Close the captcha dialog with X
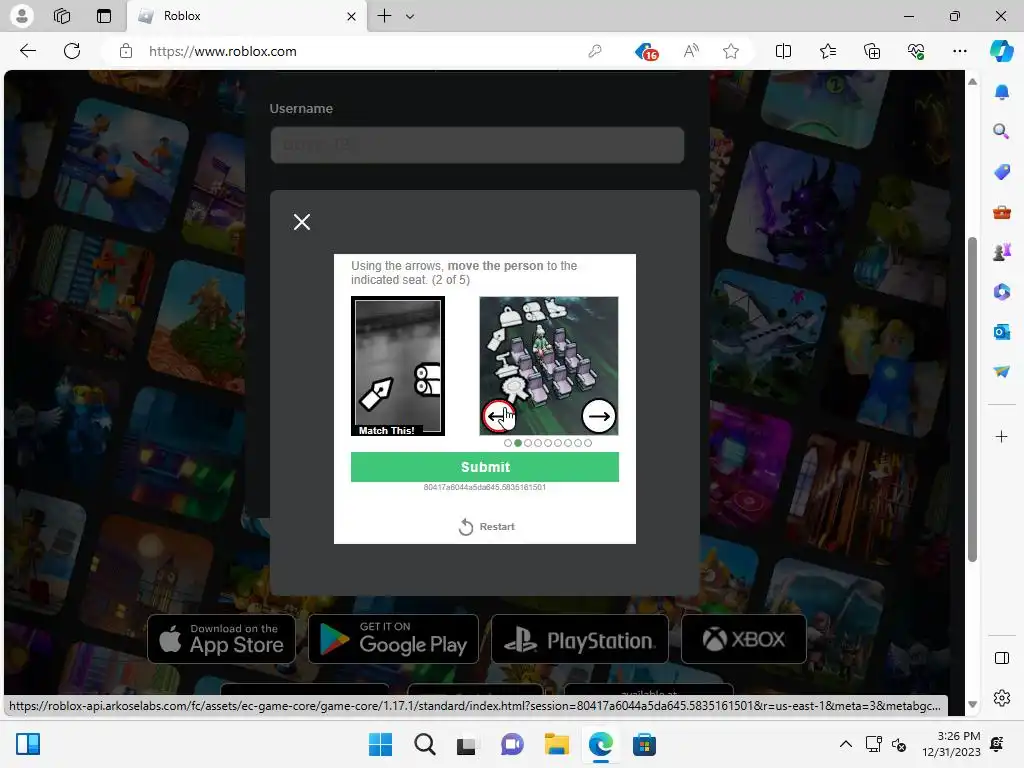1024x768 pixels. click(x=302, y=222)
